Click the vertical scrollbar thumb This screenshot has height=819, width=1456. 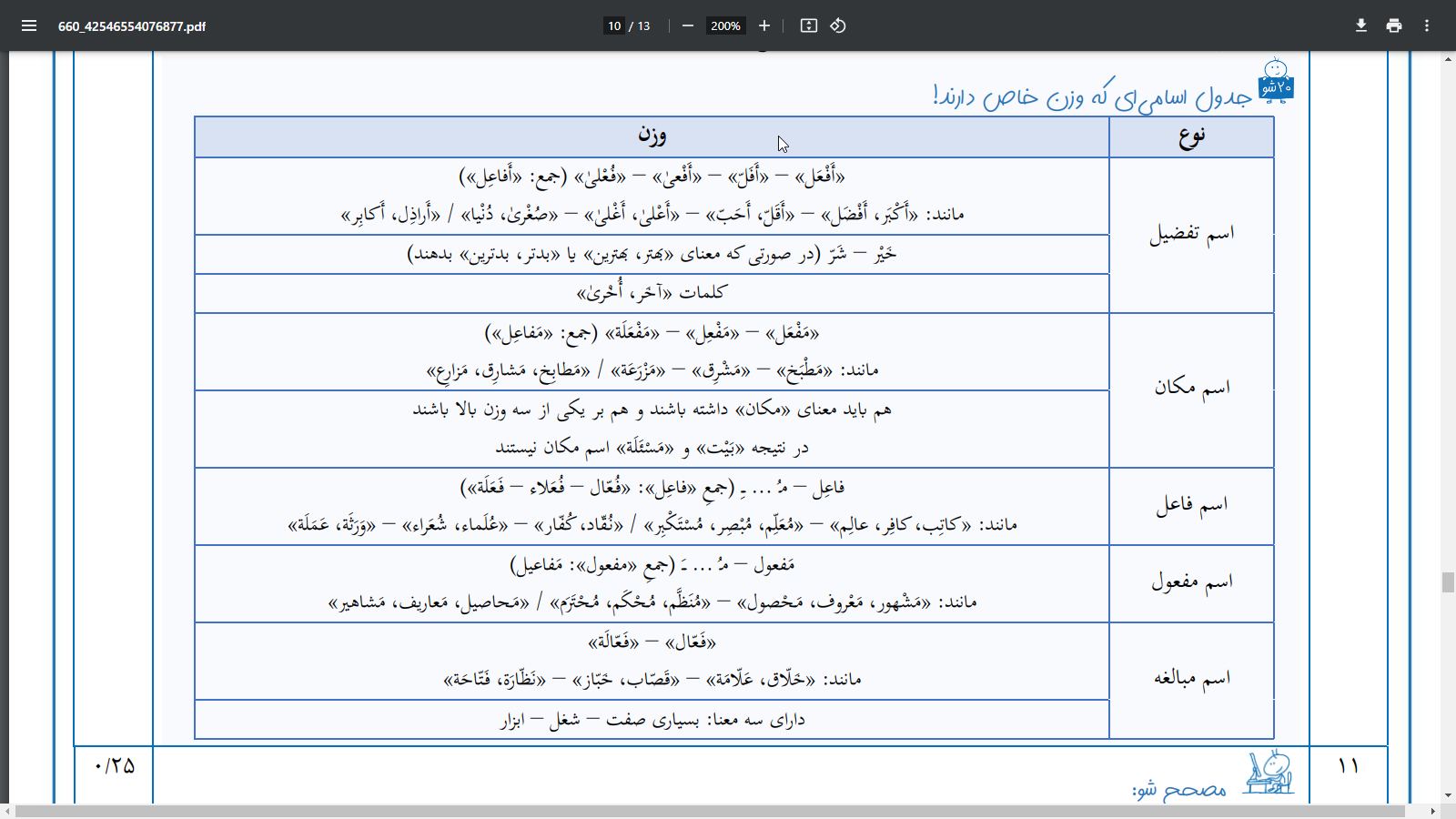click(1448, 581)
